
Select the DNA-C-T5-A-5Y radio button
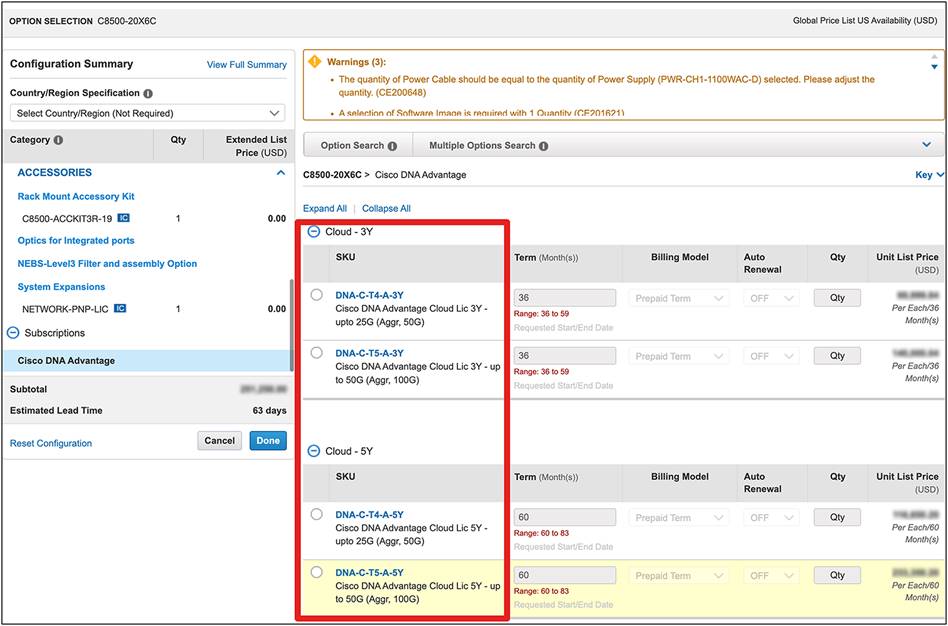point(316,572)
